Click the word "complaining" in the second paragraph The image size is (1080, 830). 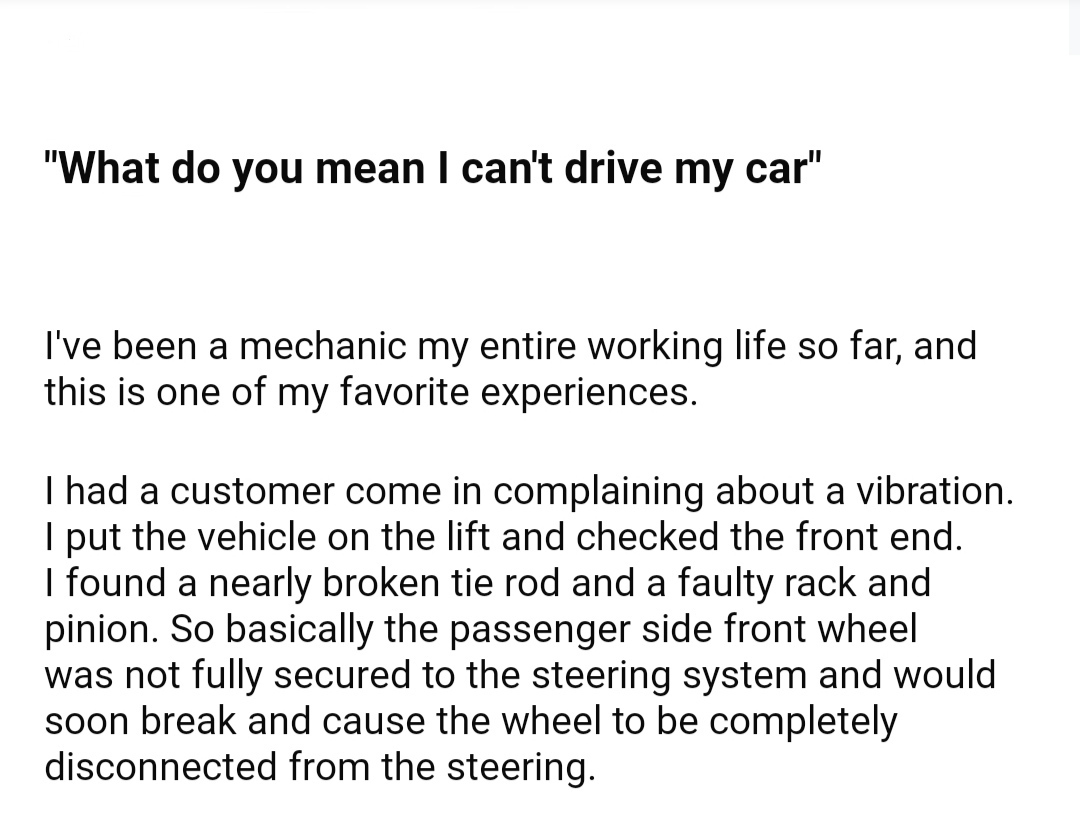pyautogui.click(x=598, y=490)
